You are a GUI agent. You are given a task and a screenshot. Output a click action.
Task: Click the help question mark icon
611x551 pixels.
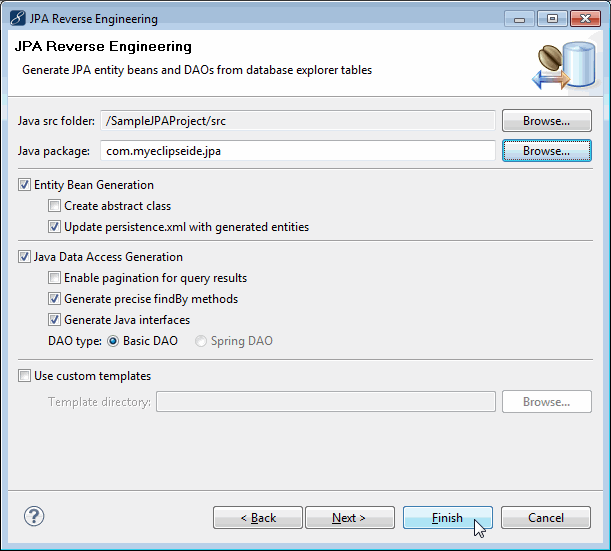34,516
